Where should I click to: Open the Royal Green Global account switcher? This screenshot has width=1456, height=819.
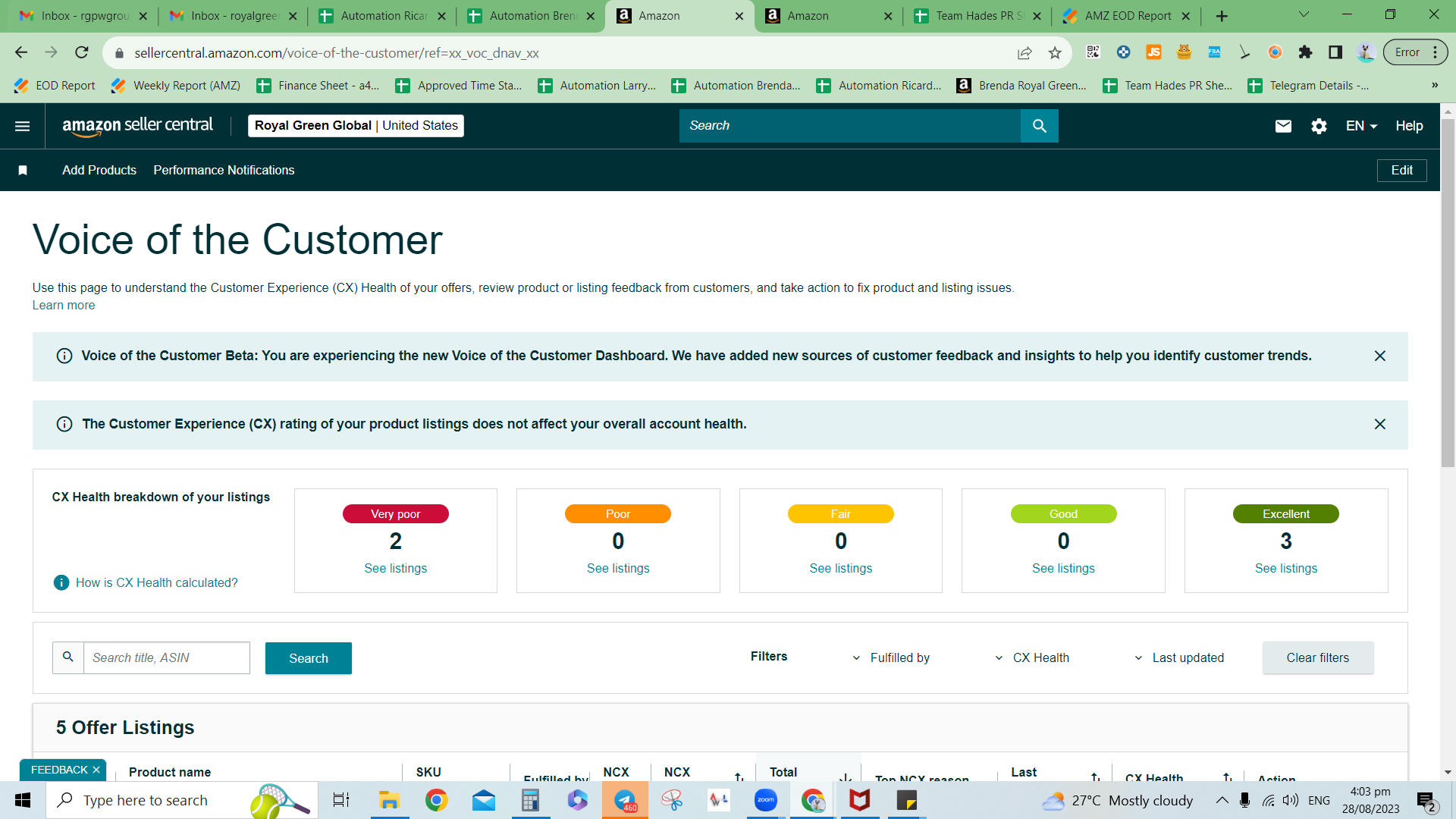coord(356,126)
